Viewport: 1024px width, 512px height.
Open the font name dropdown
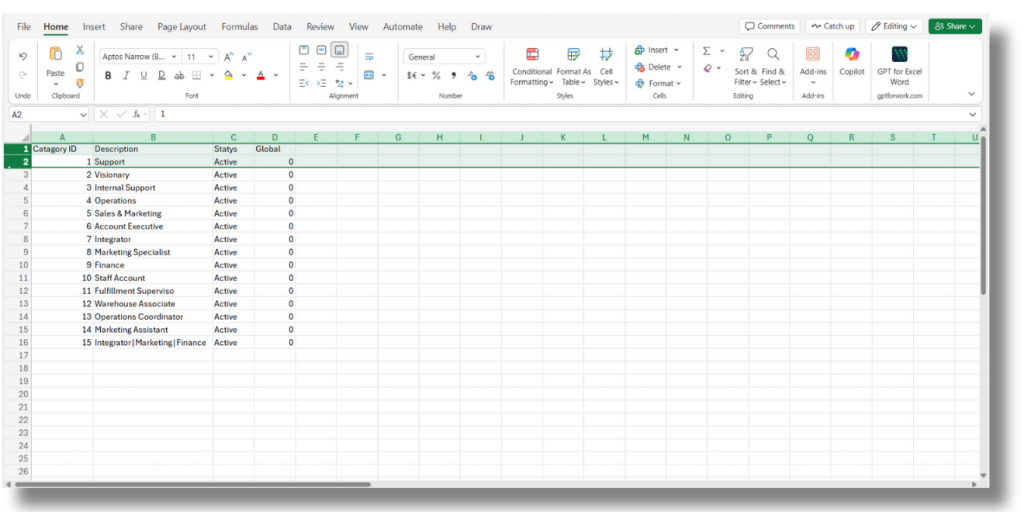174,57
